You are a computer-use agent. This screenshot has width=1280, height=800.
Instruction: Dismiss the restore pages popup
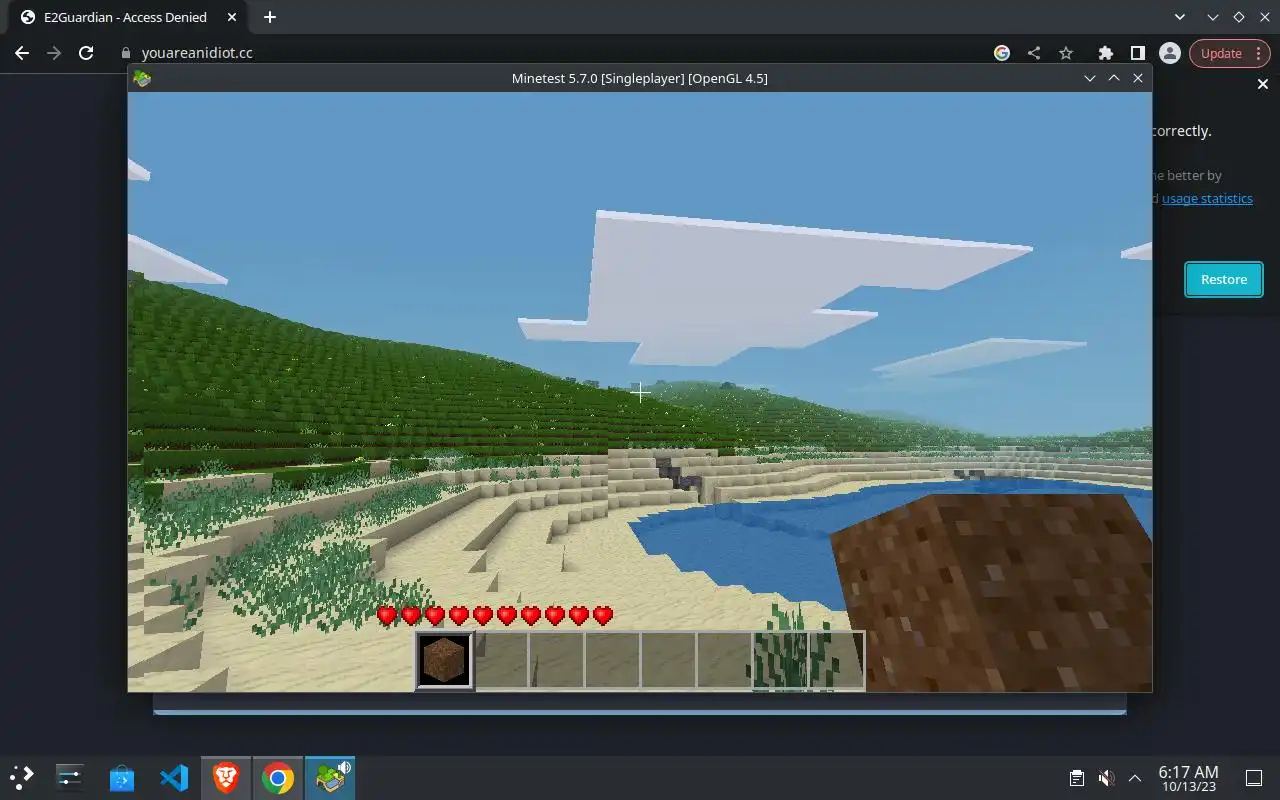click(1262, 84)
